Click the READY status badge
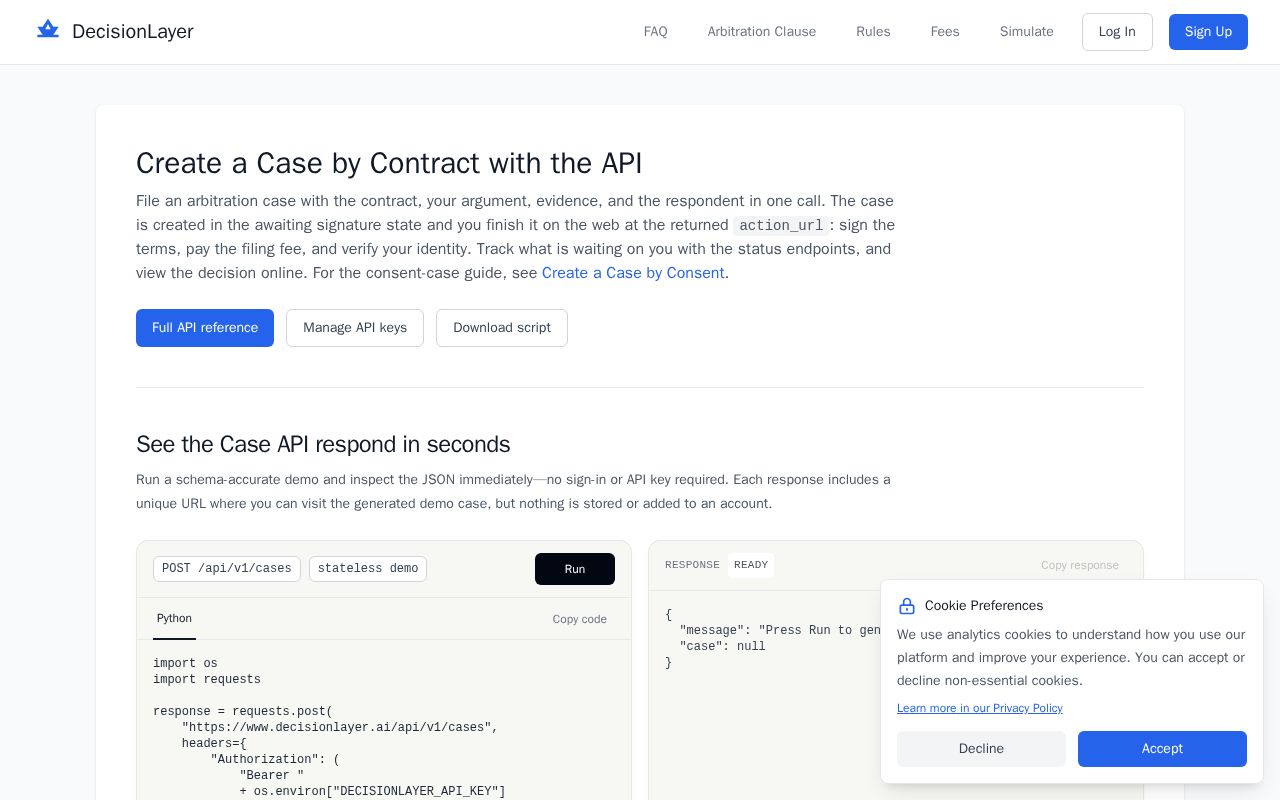 point(751,565)
